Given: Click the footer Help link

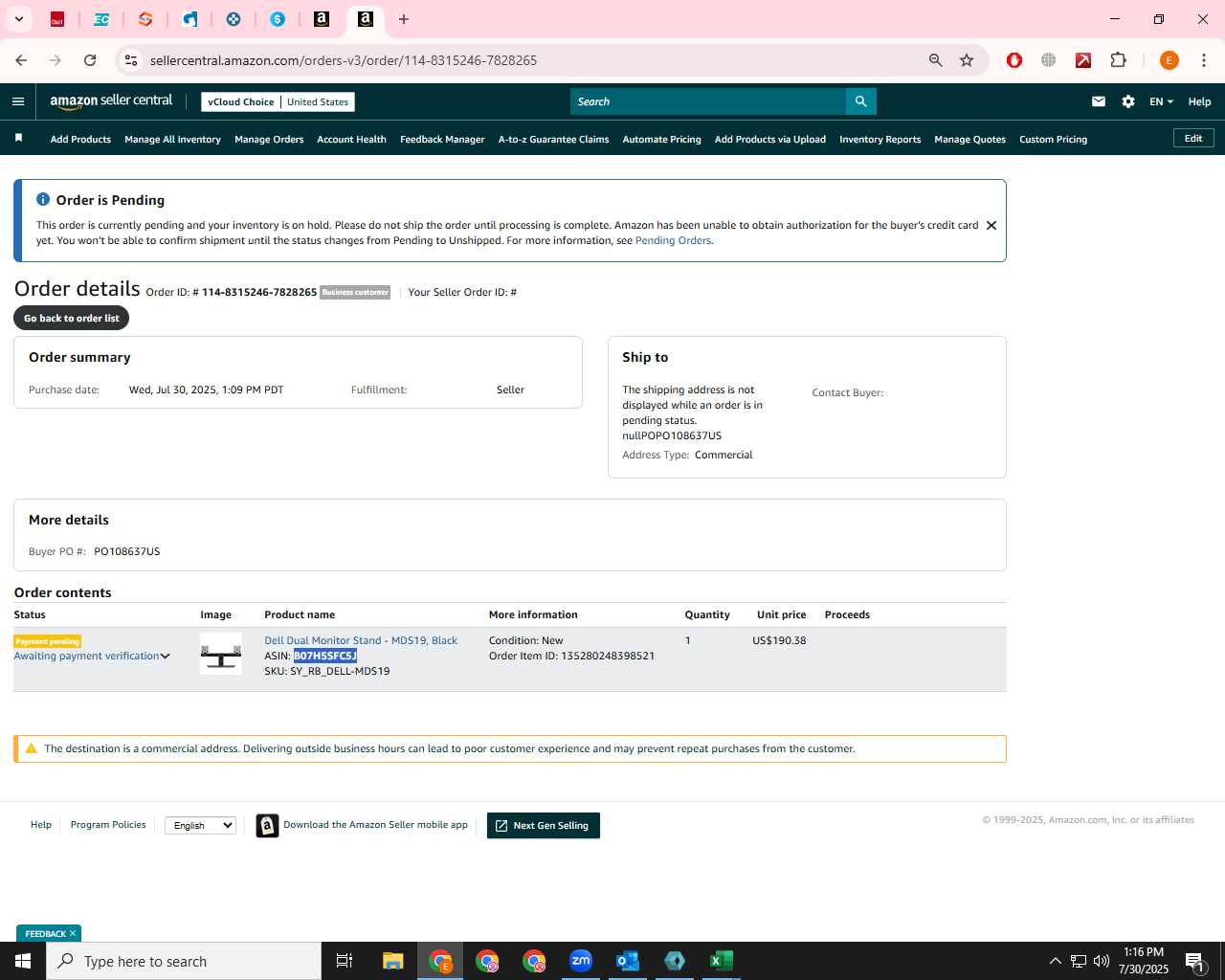Looking at the screenshot, I should tap(41, 825).
